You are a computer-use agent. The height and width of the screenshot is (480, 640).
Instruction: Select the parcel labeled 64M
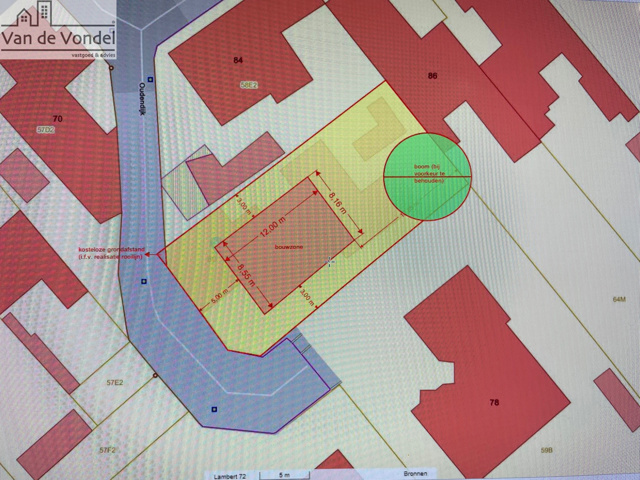(617, 299)
